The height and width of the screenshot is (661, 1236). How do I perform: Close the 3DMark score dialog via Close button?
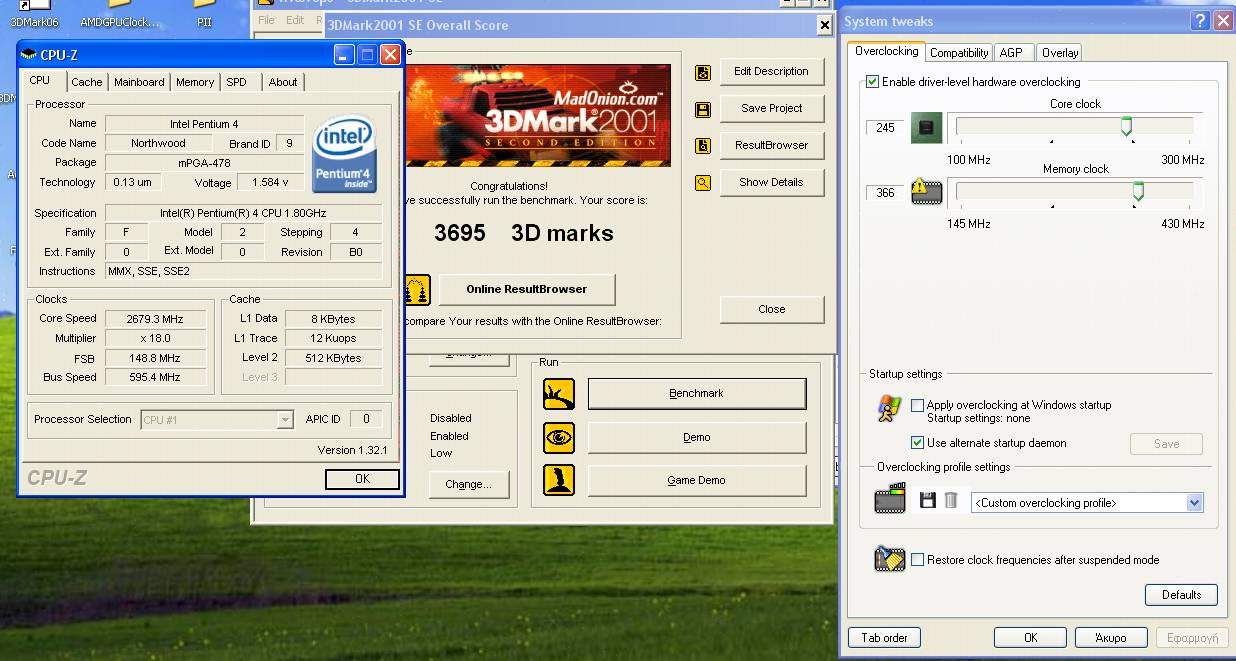[771, 309]
